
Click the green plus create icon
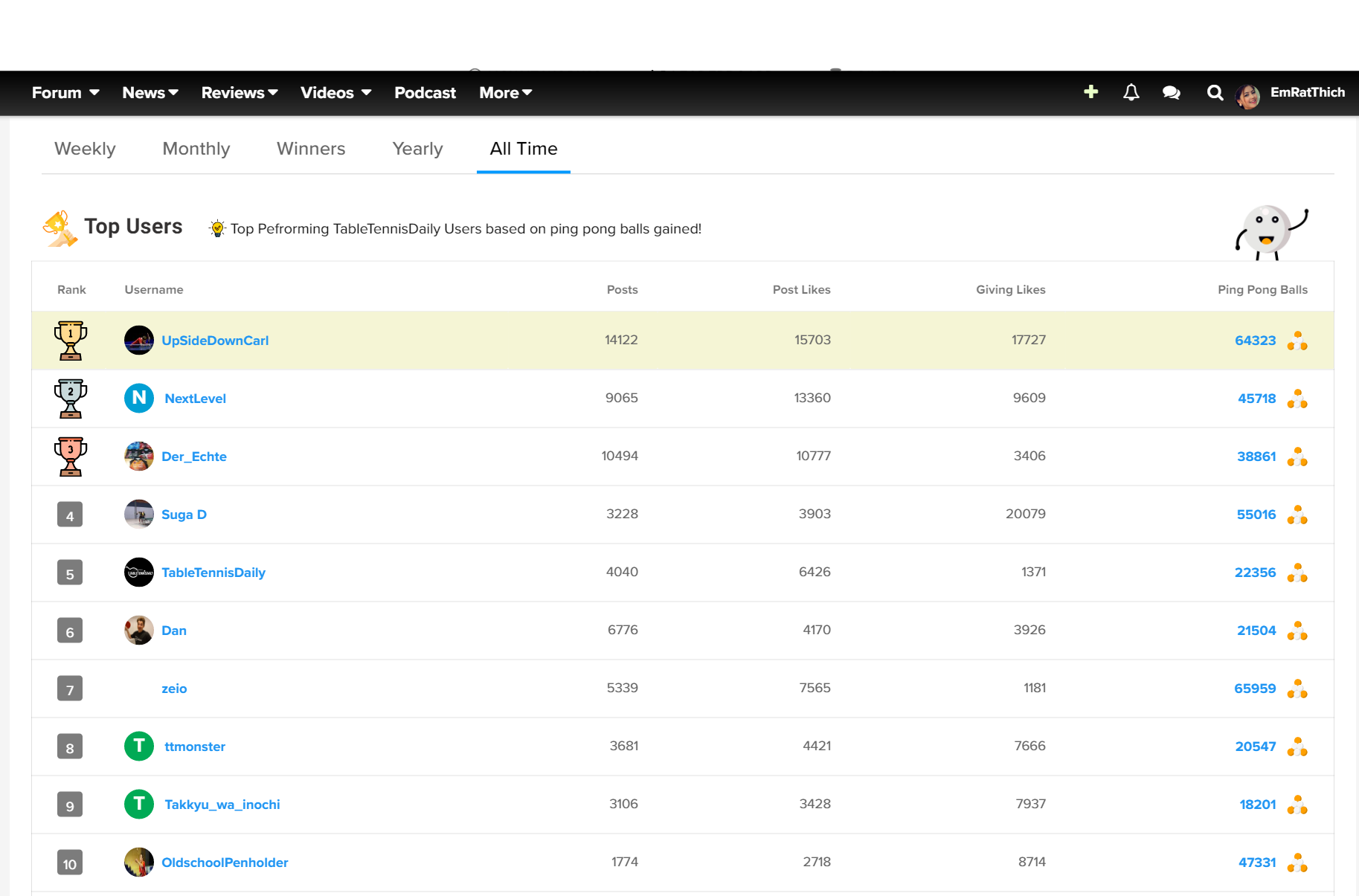tap(1090, 91)
